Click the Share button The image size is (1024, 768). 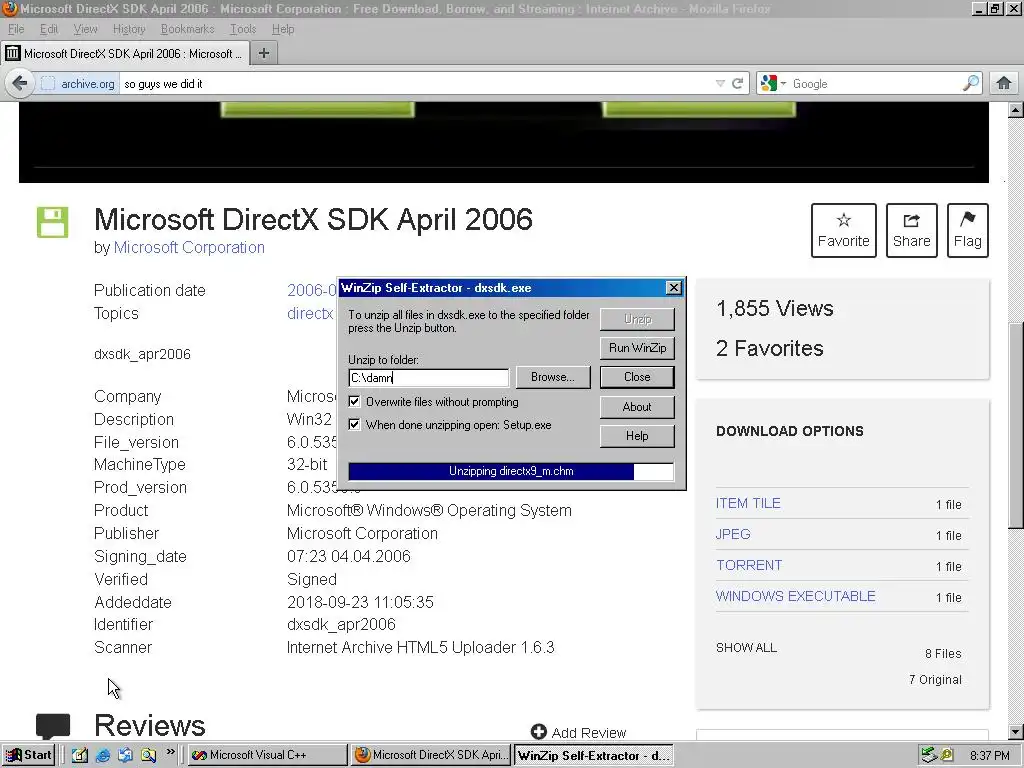point(912,230)
